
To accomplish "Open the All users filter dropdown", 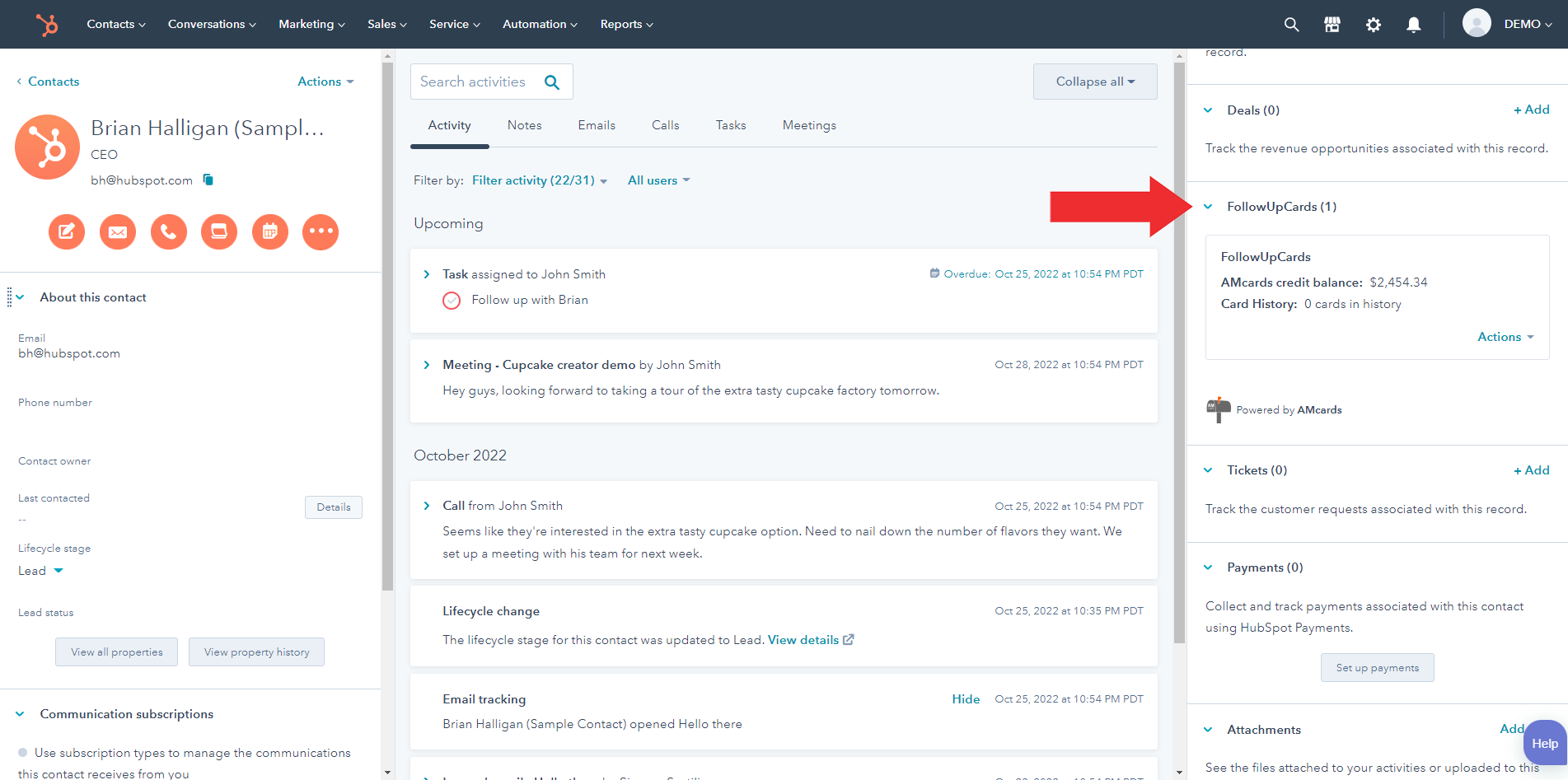I will tap(658, 180).
